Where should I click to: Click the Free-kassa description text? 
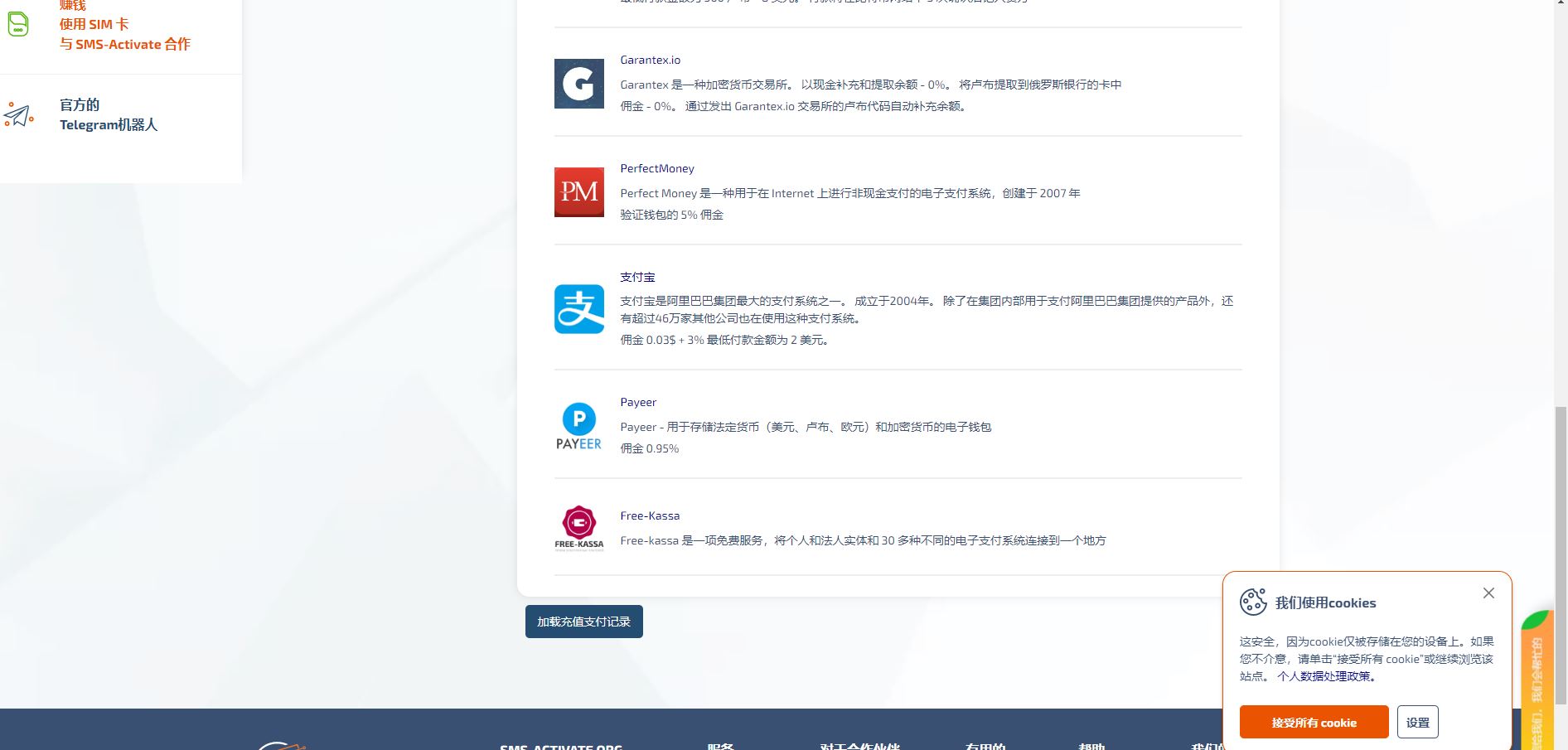click(x=863, y=540)
